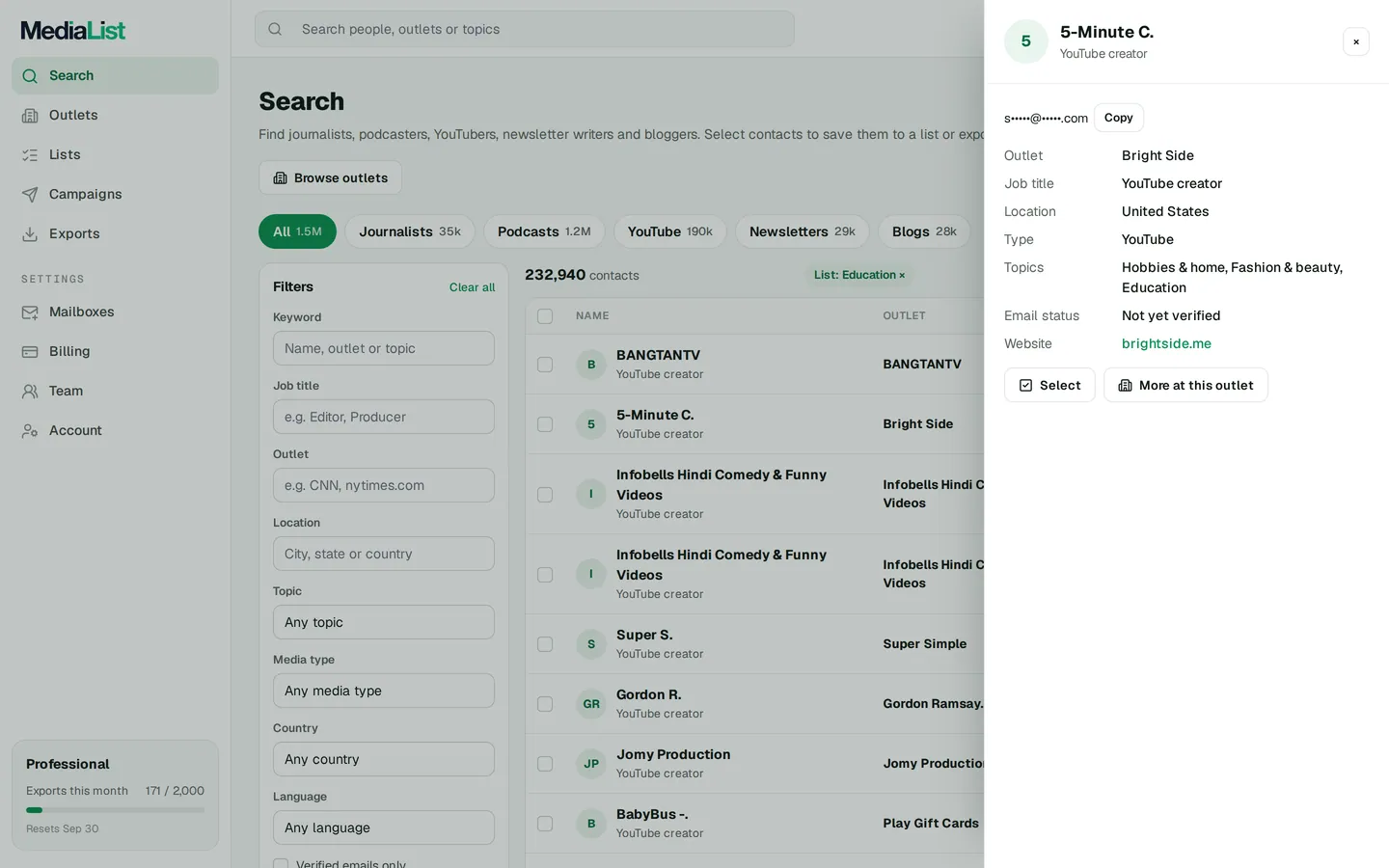
Task: Click the Account user icon
Action: tap(30, 431)
